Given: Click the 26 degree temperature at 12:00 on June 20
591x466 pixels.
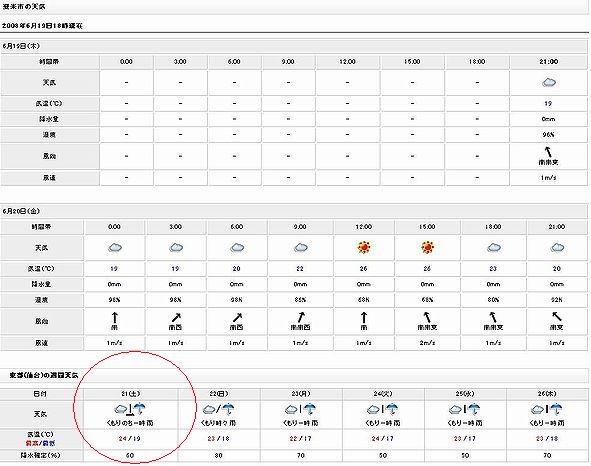Looking at the screenshot, I should [x=363, y=268].
